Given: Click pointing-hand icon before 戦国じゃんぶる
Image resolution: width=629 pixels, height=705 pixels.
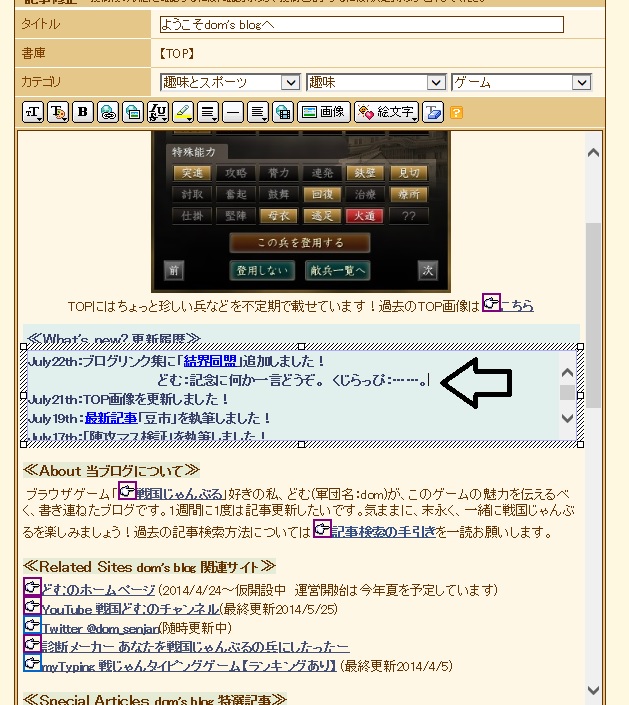Looking at the screenshot, I should pos(127,491).
